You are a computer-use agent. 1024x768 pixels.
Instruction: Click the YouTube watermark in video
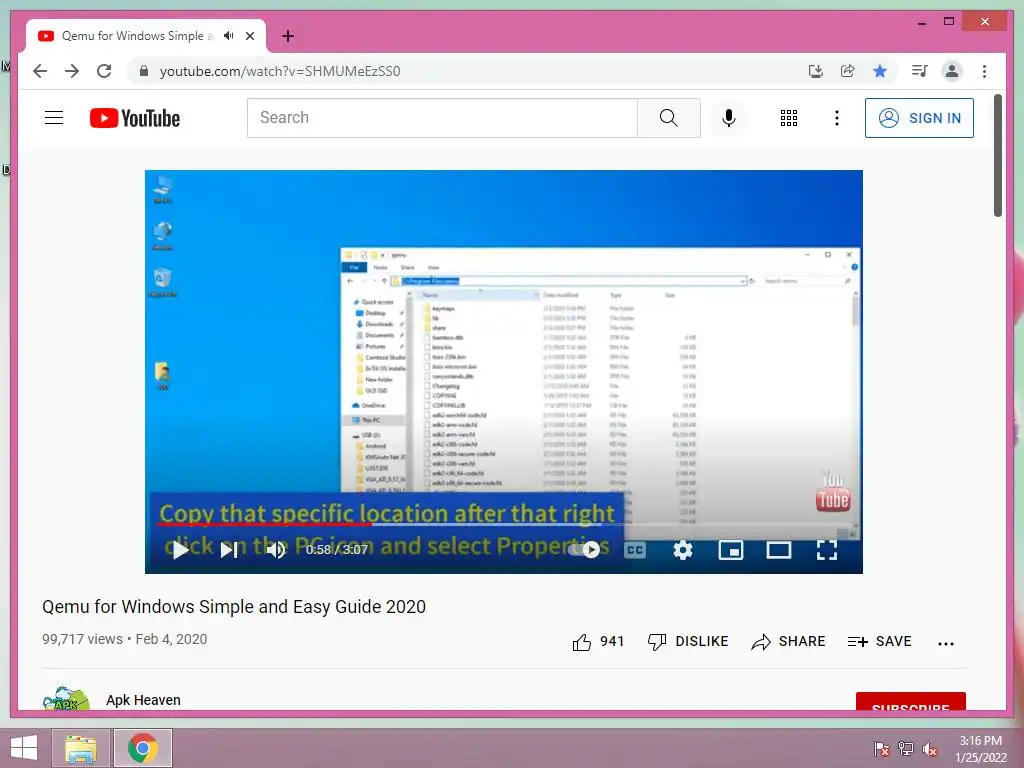coord(833,491)
